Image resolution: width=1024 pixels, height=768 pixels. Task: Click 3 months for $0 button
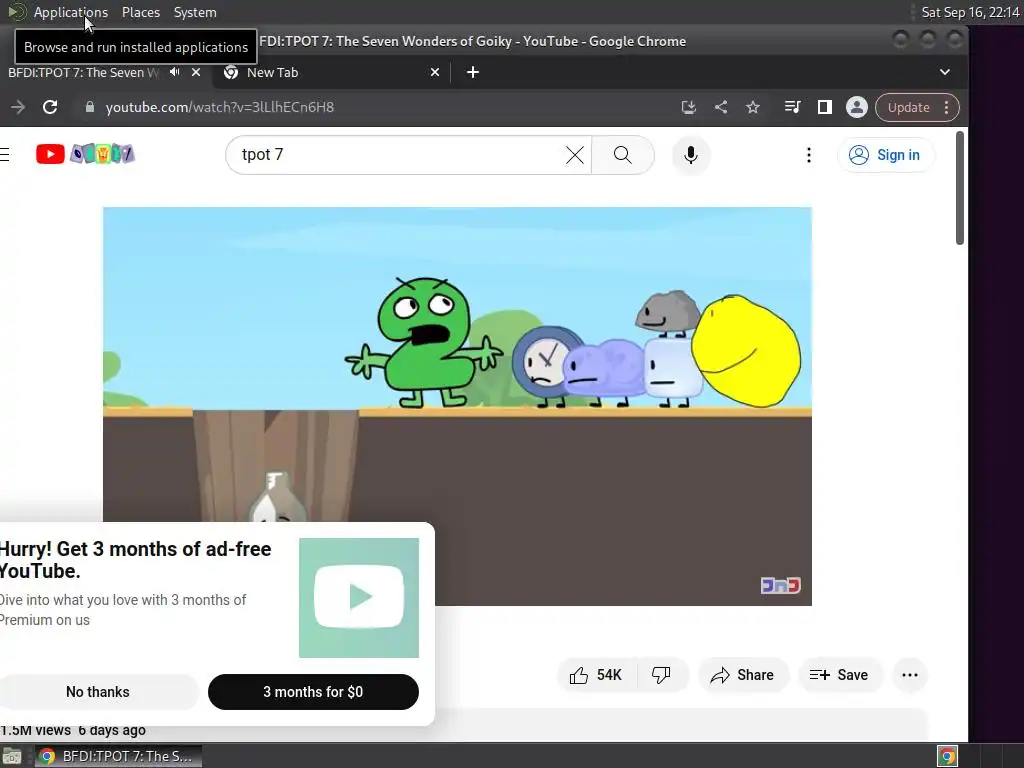point(313,692)
